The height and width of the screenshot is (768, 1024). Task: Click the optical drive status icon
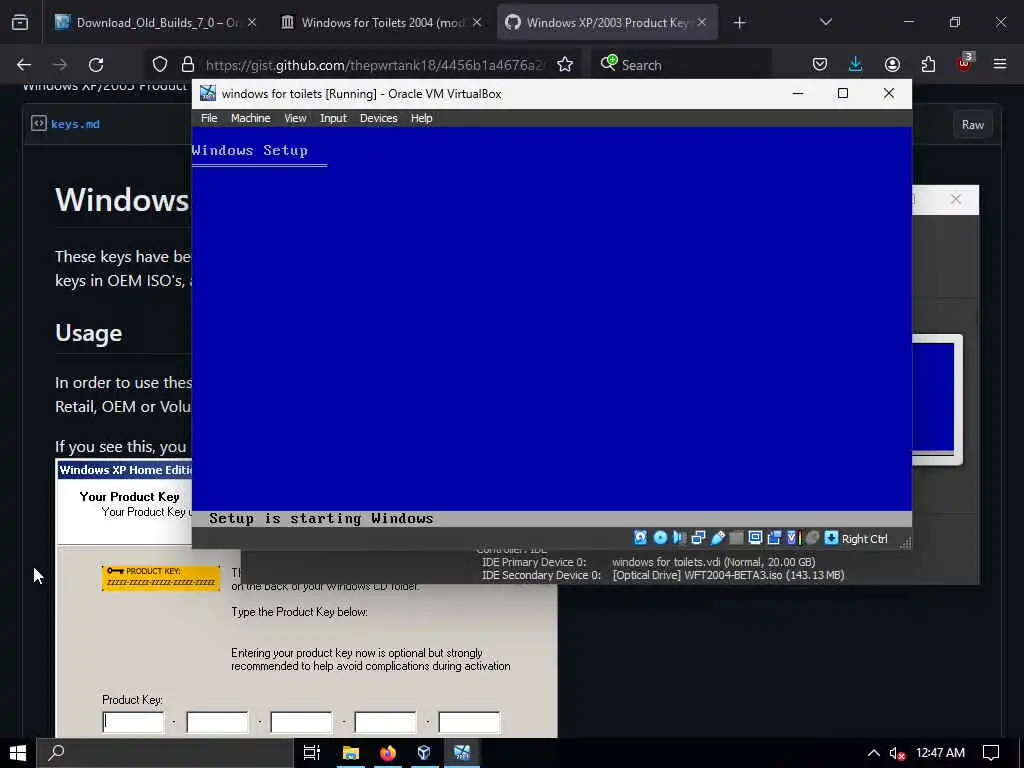pos(660,537)
